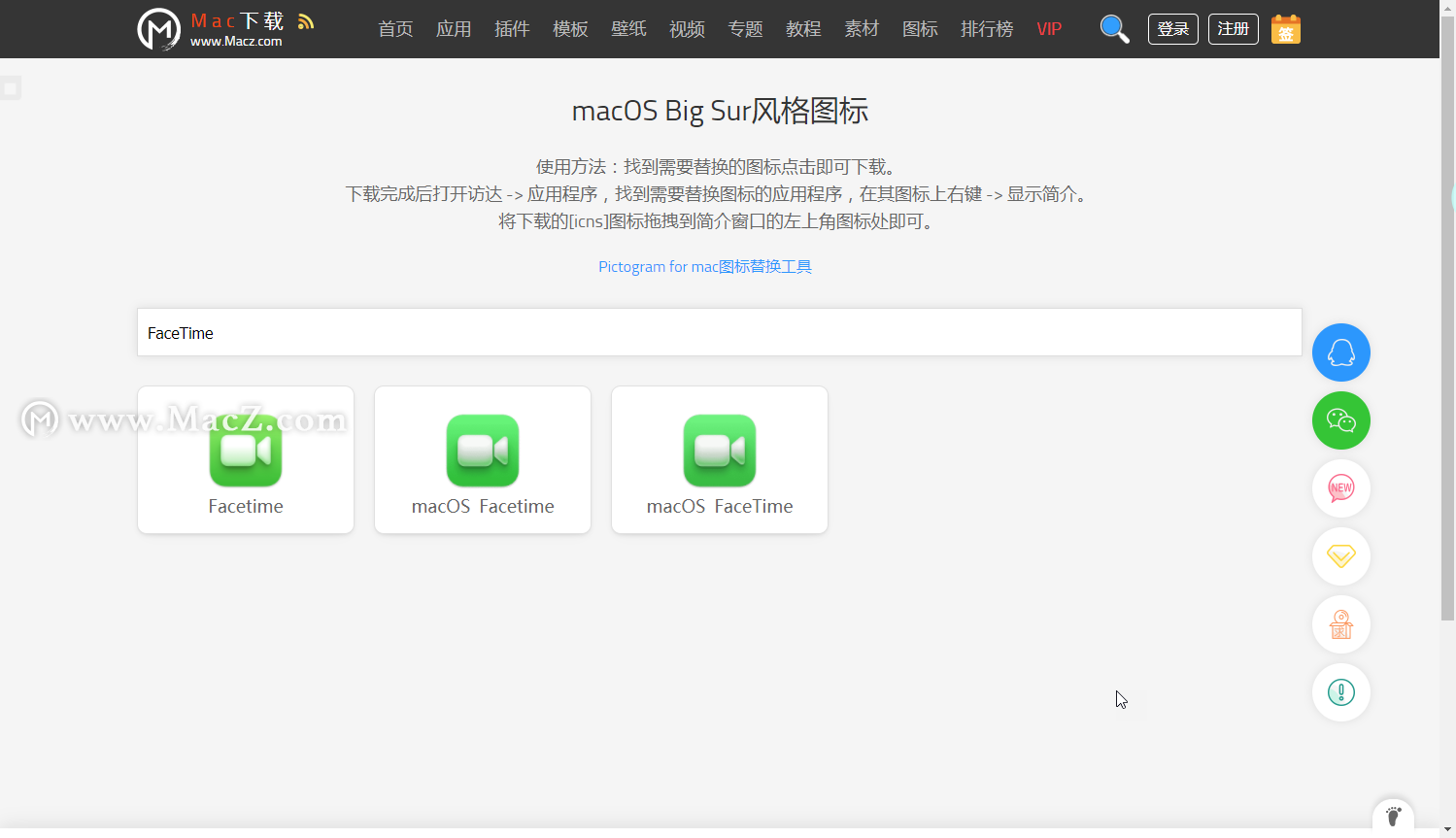This screenshot has height=838, width=1456.
Task: Click the search magnifier icon
Action: coord(1114,29)
